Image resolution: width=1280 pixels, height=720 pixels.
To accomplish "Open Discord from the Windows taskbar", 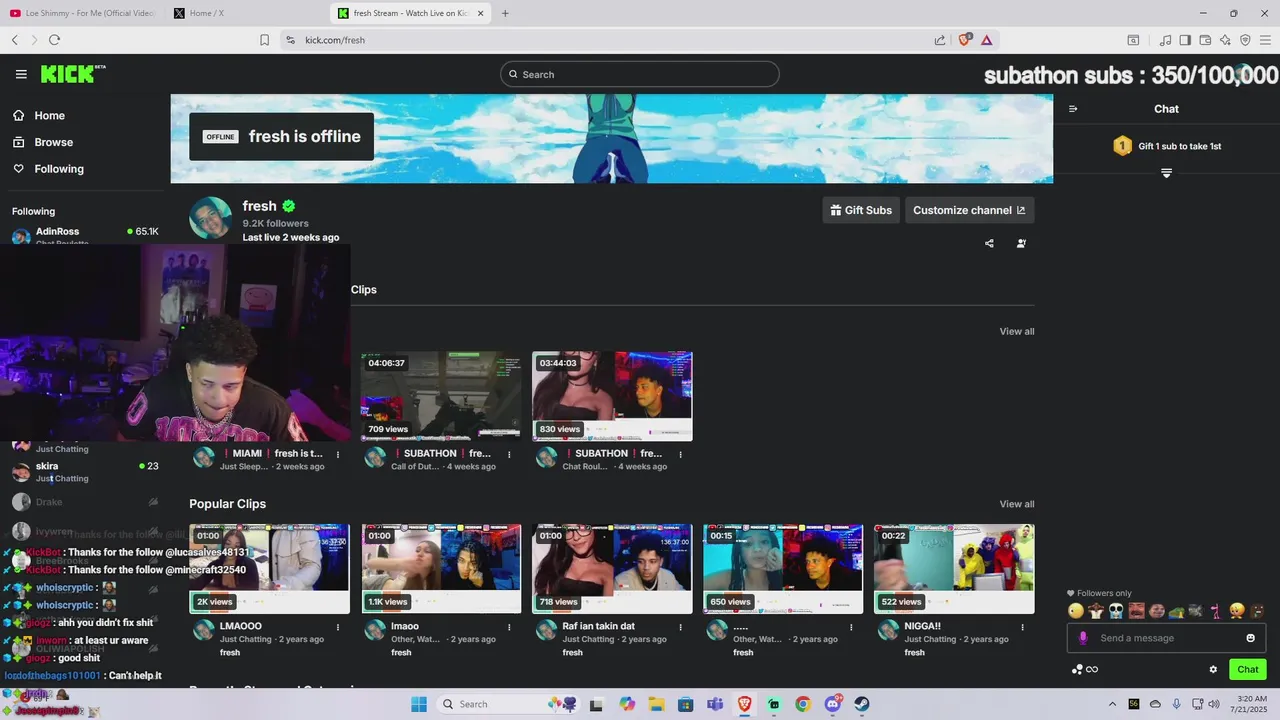I will (x=832, y=704).
